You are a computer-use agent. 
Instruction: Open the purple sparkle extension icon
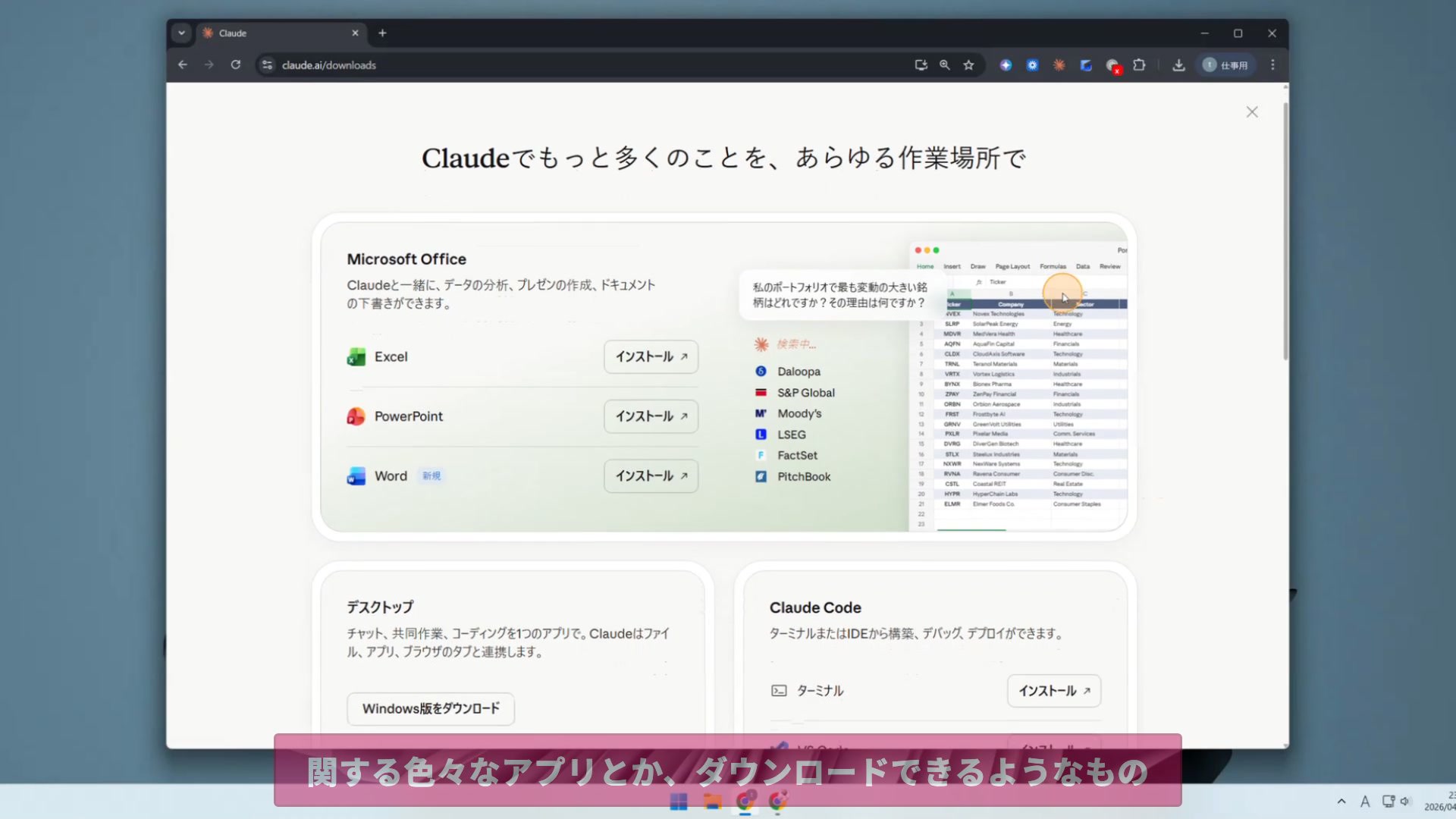pyautogui.click(x=1006, y=65)
